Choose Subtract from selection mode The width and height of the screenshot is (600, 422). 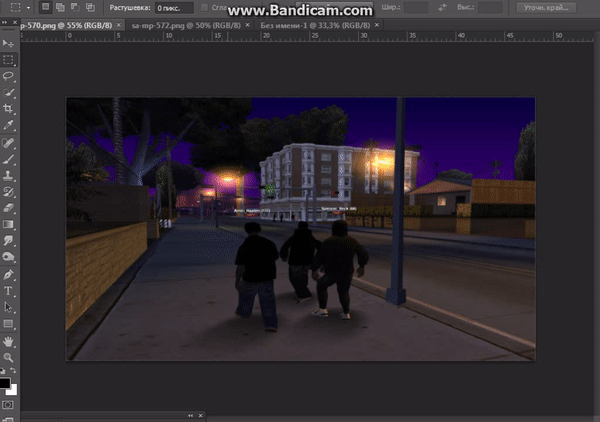pos(75,7)
